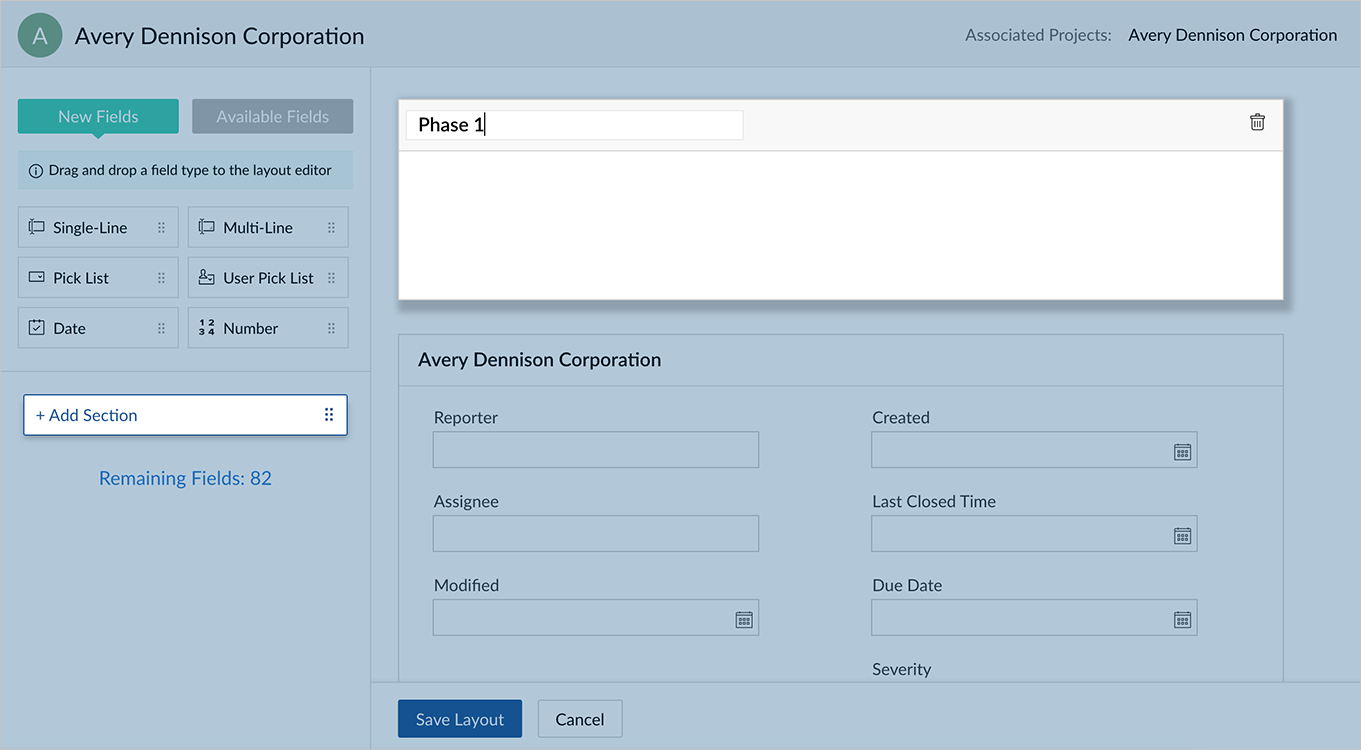Grab the Multi-Line drag handle
Image resolution: width=1361 pixels, height=750 pixels.
click(x=331, y=228)
